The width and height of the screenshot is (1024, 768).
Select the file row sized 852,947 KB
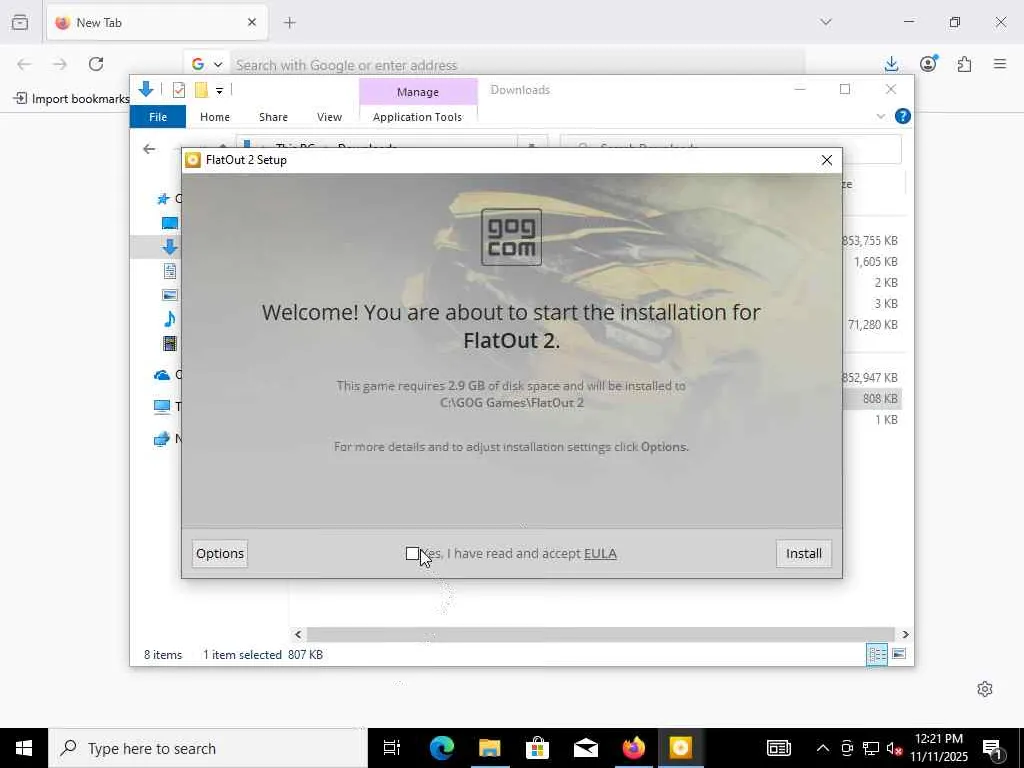point(870,377)
